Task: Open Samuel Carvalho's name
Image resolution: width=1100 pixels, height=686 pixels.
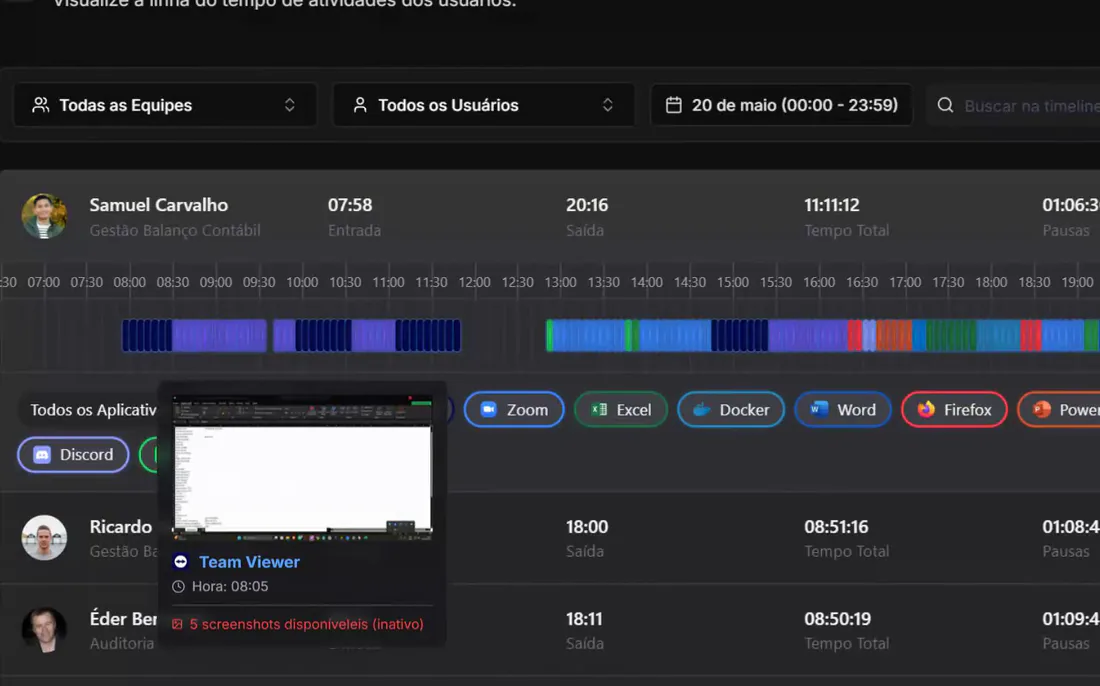Action: 159,206
